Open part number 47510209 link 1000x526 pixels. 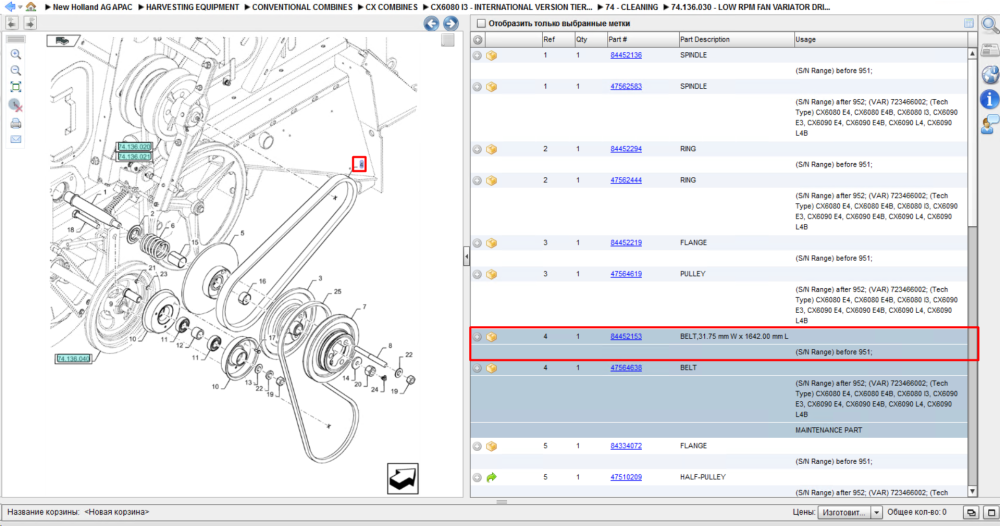coord(626,478)
